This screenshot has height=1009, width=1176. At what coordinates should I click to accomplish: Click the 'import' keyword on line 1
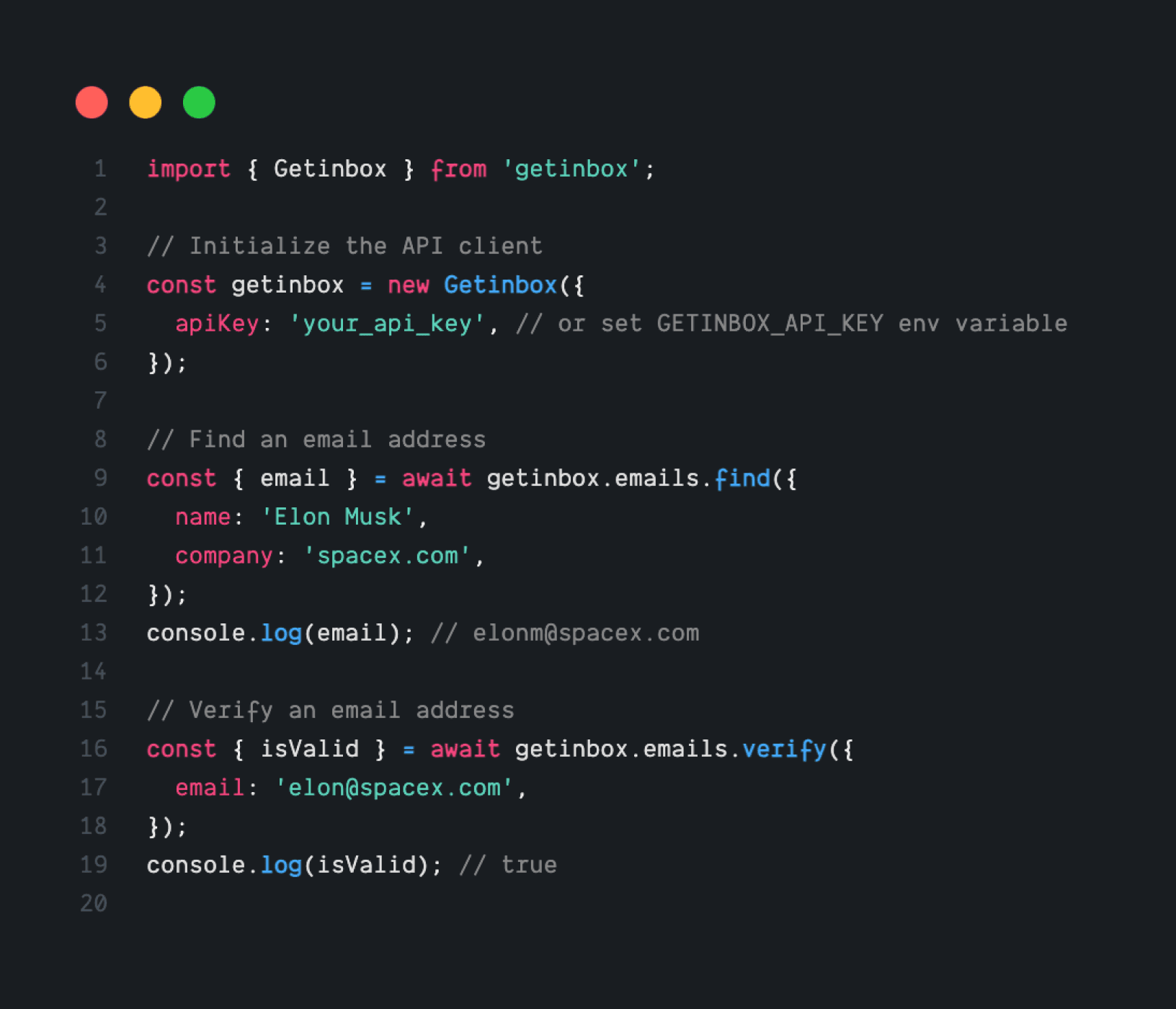(189, 169)
